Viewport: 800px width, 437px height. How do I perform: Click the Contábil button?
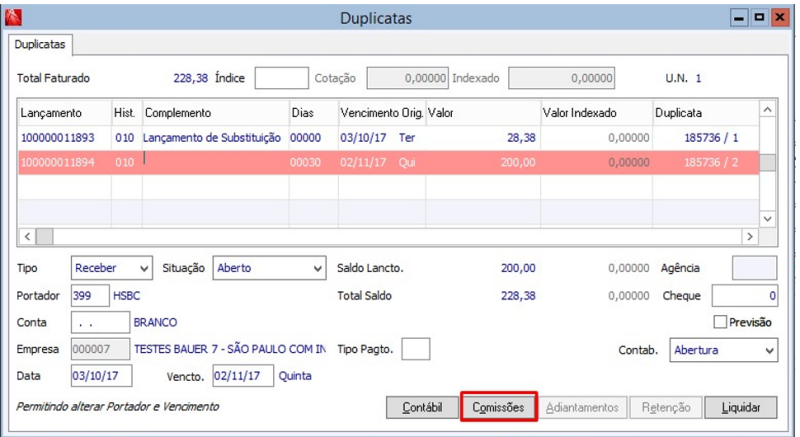pos(422,407)
